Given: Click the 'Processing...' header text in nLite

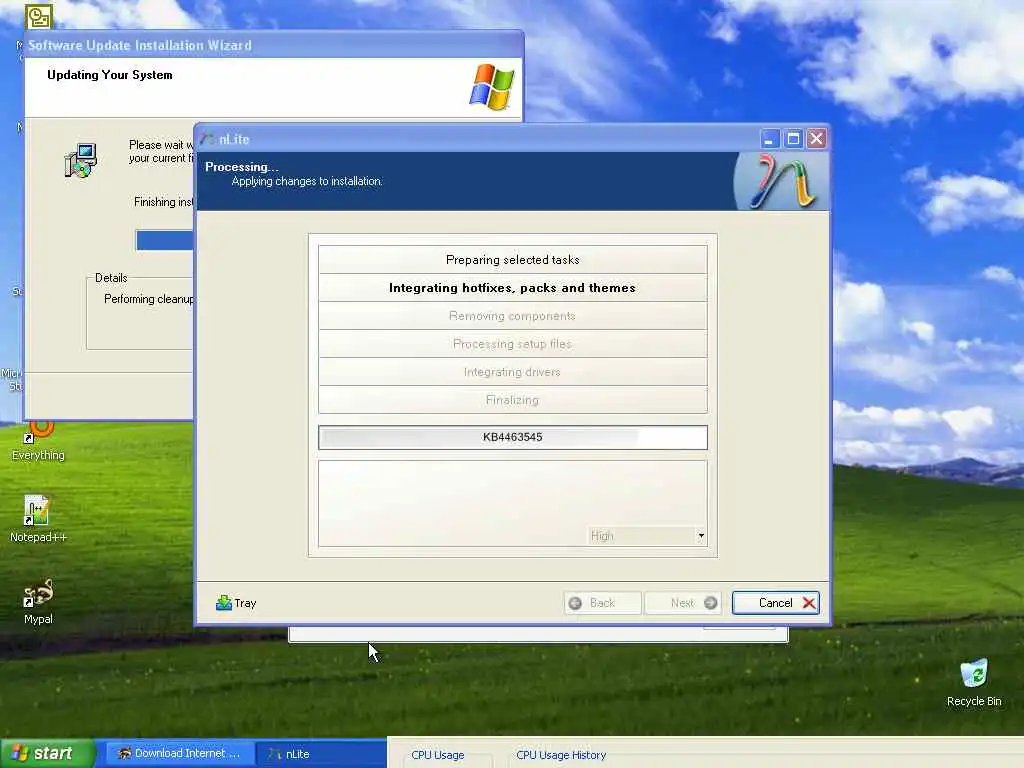Looking at the screenshot, I should [242, 167].
